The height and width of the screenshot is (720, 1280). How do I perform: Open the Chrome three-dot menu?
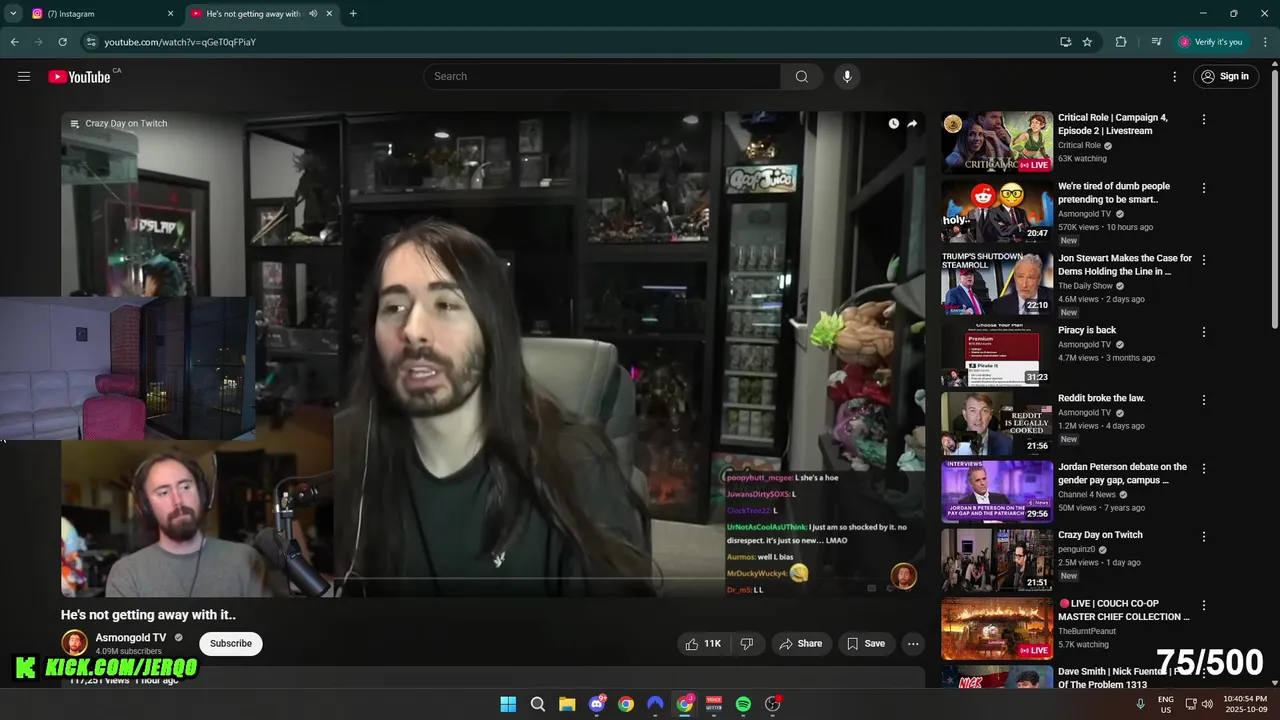(x=1263, y=42)
